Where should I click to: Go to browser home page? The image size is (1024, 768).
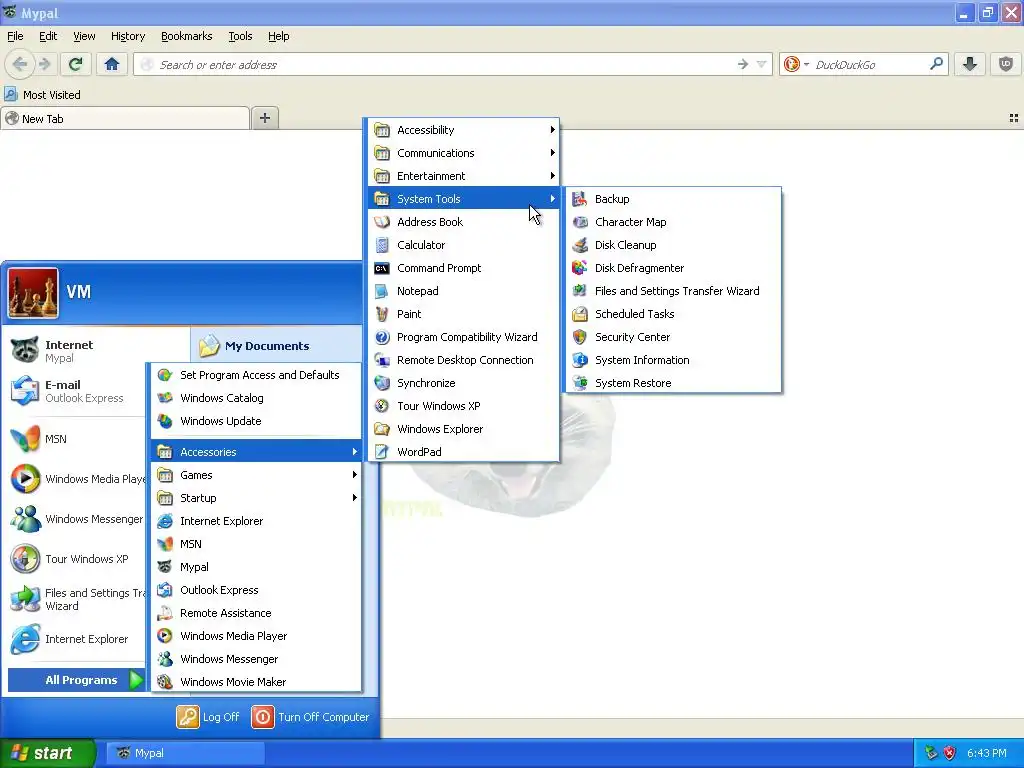click(x=112, y=64)
